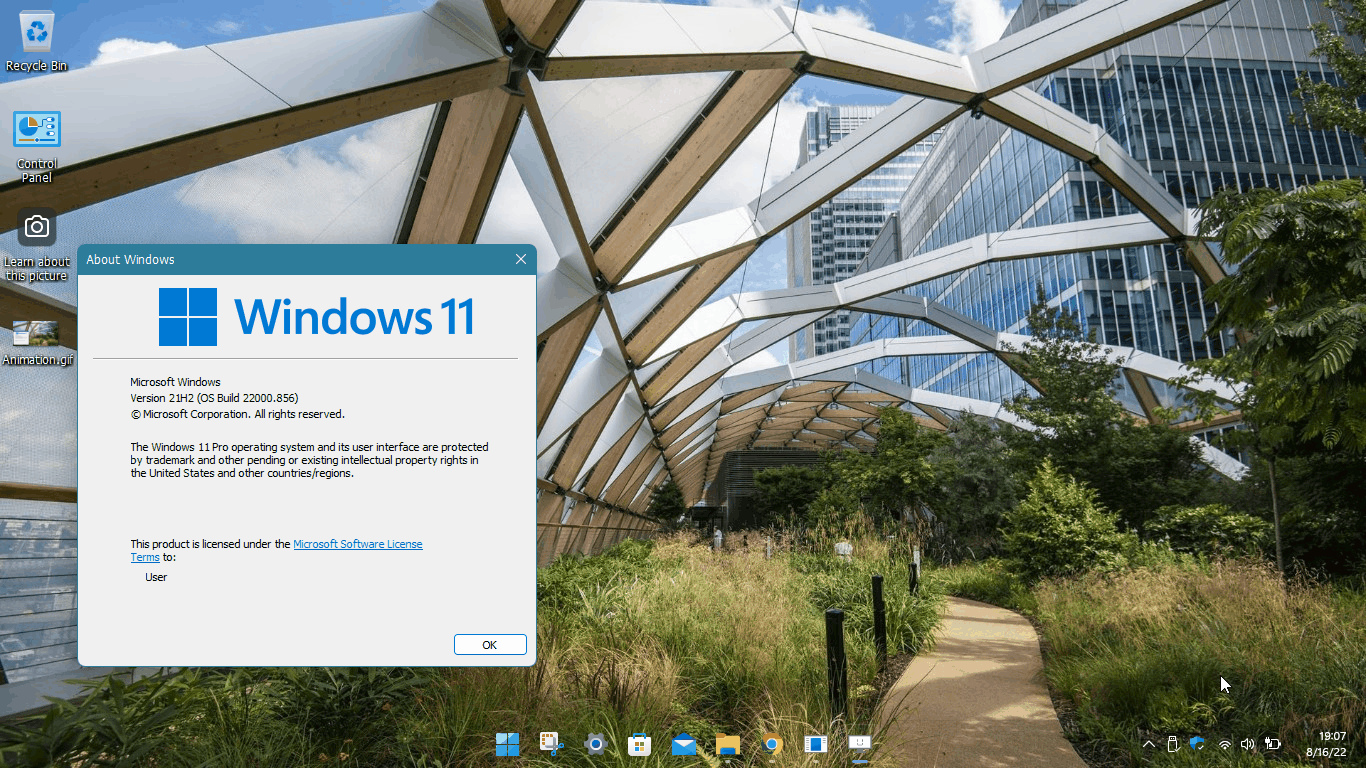Click OK in About Windows dialog

click(x=490, y=645)
